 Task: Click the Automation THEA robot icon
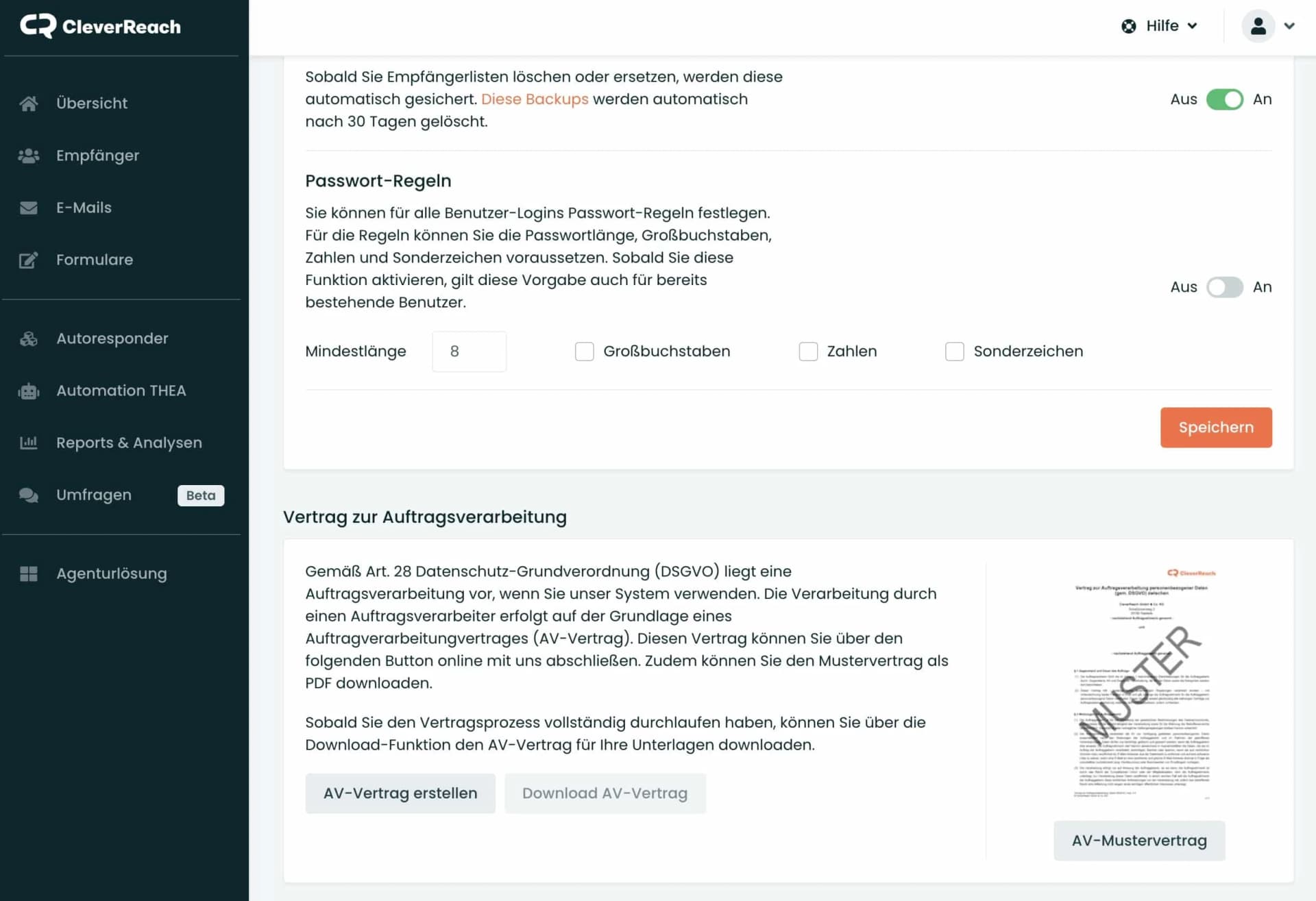coord(27,391)
